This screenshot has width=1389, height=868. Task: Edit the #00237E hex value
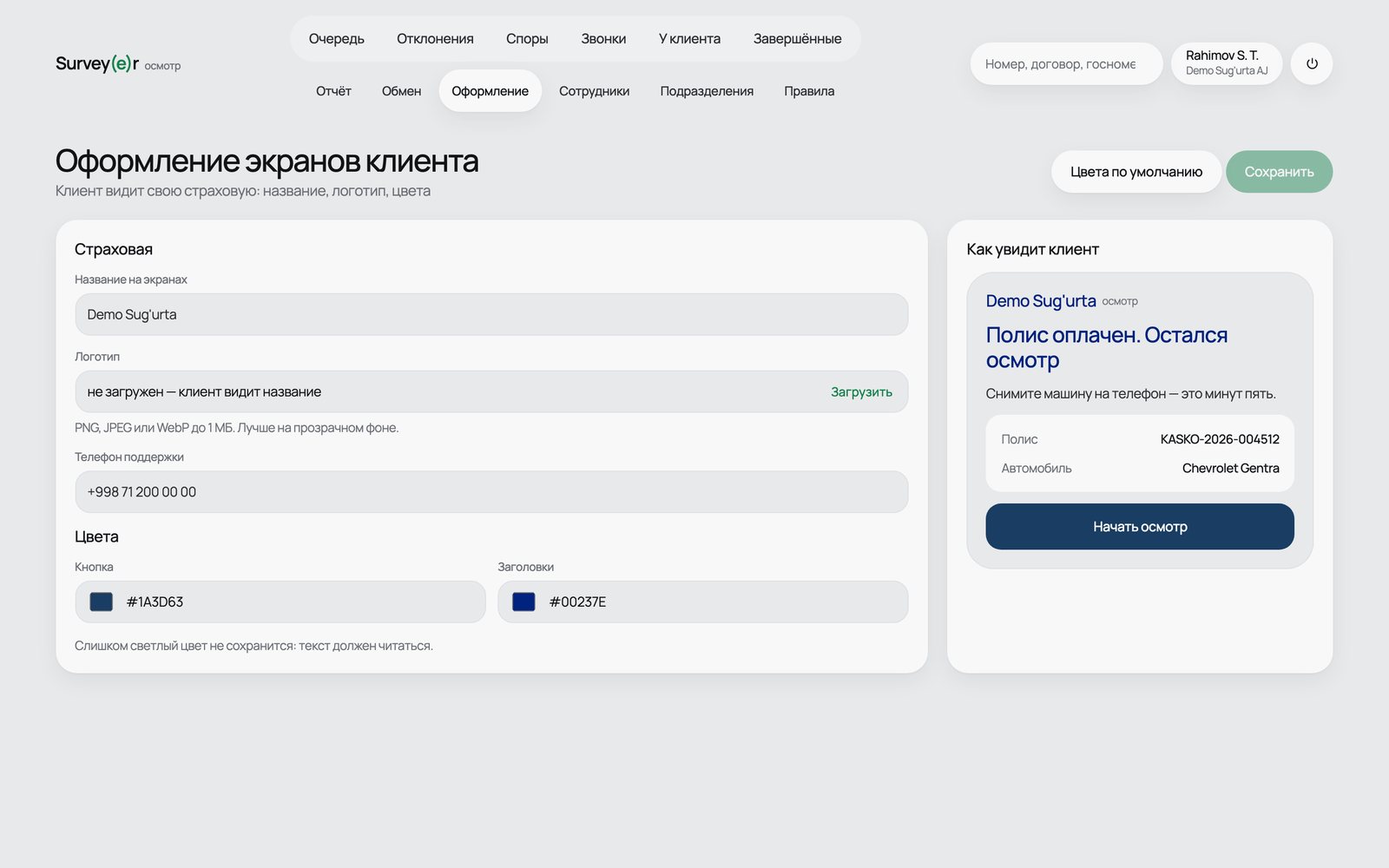(x=577, y=602)
